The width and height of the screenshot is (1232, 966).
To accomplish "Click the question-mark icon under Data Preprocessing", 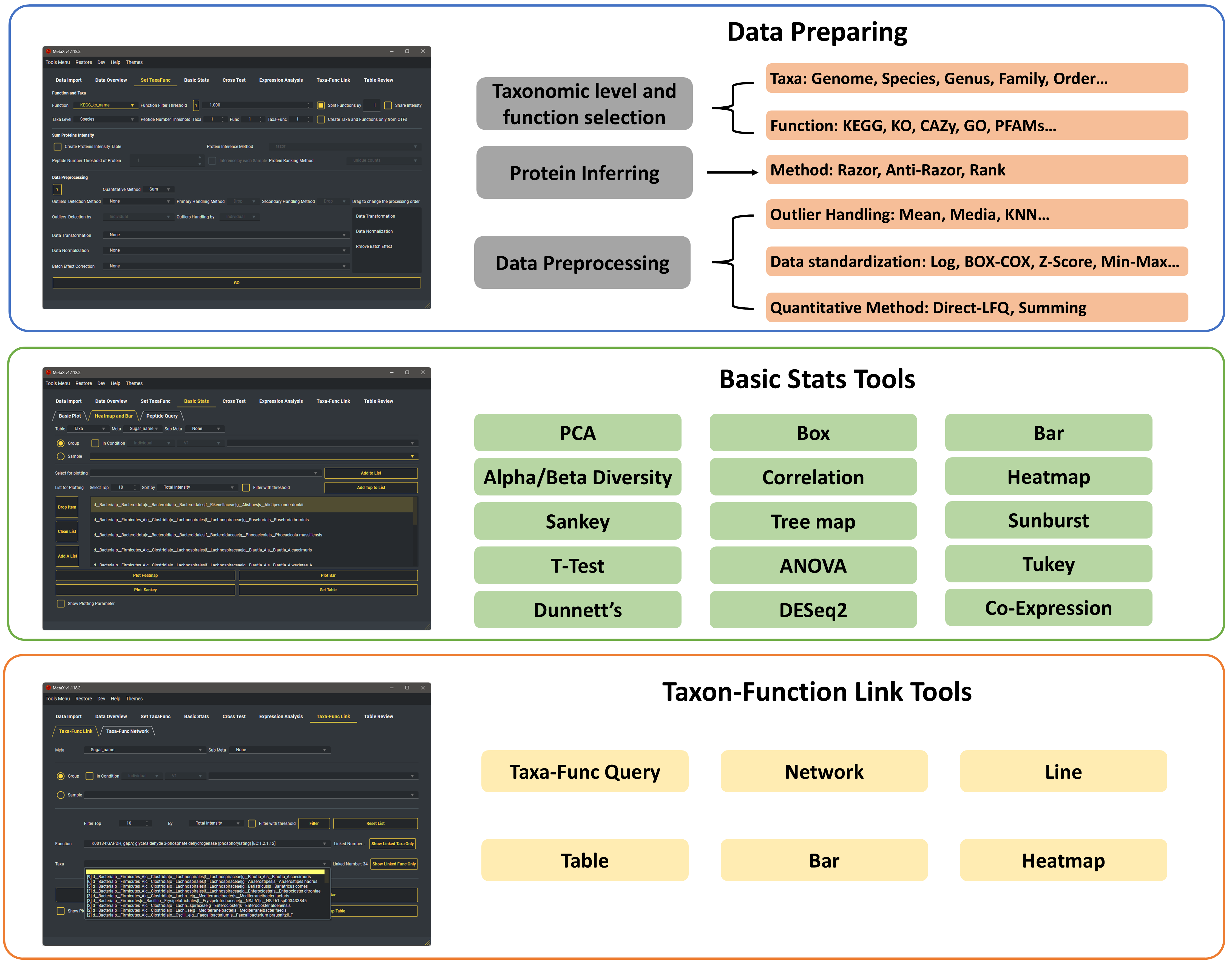I will pos(57,189).
